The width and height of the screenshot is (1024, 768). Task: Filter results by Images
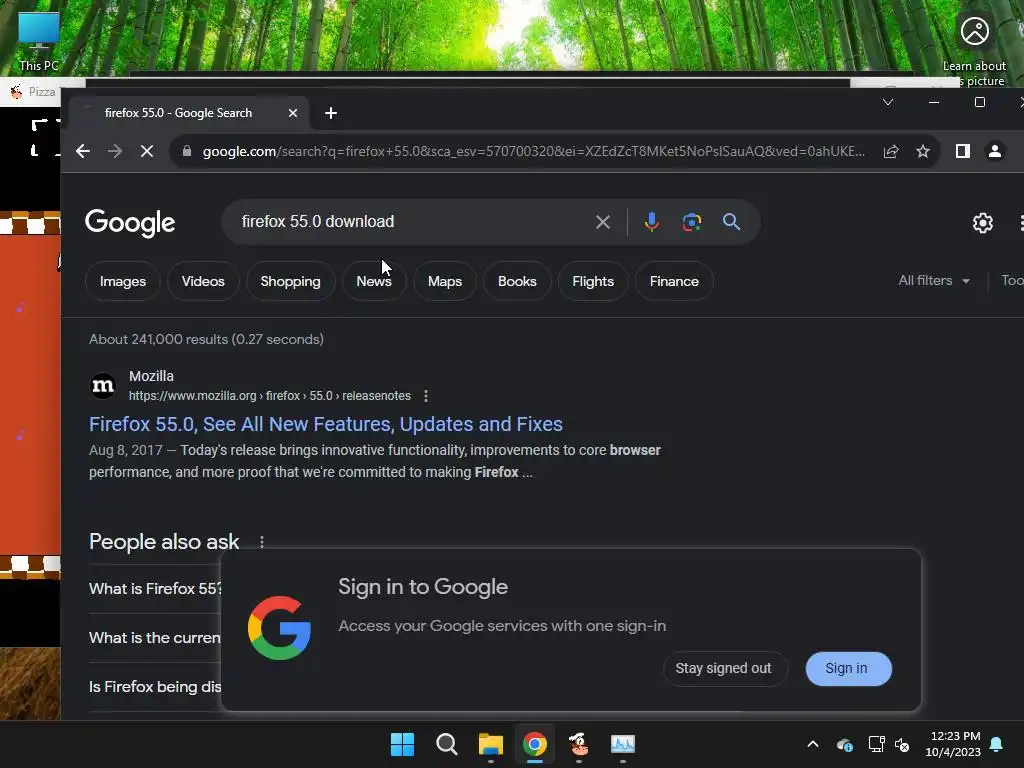coord(123,281)
